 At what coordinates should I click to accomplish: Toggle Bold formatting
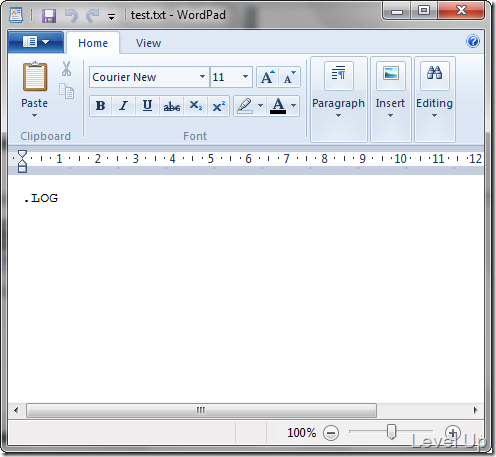coord(101,106)
